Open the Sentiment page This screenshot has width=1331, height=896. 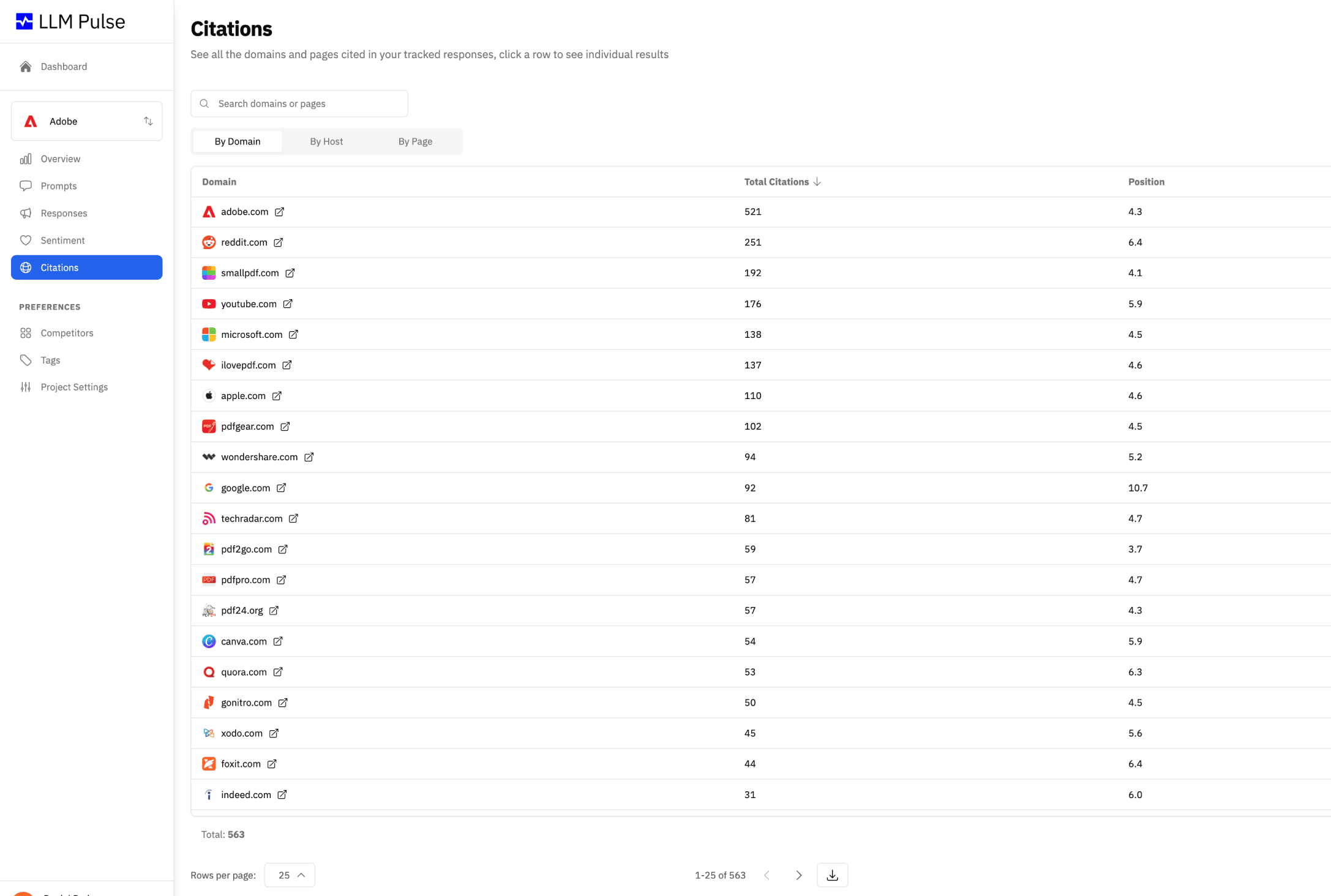pyautogui.click(x=62, y=241)
